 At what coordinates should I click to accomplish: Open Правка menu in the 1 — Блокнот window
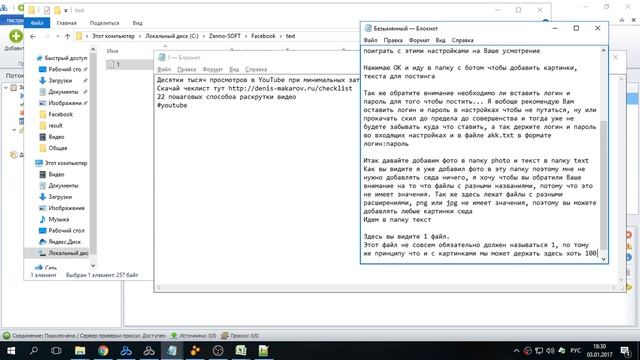pyautogui.click(x=187, y=70)
